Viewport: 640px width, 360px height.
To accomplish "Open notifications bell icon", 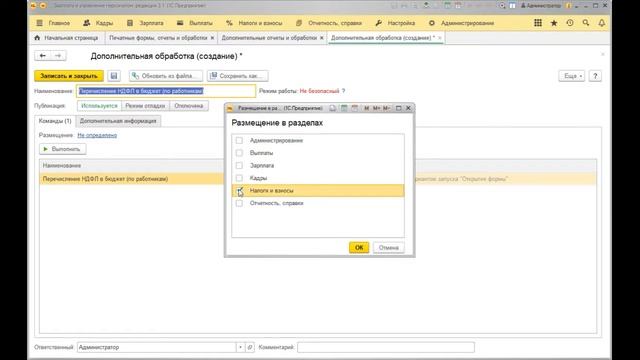I will [x=602, y=23].
